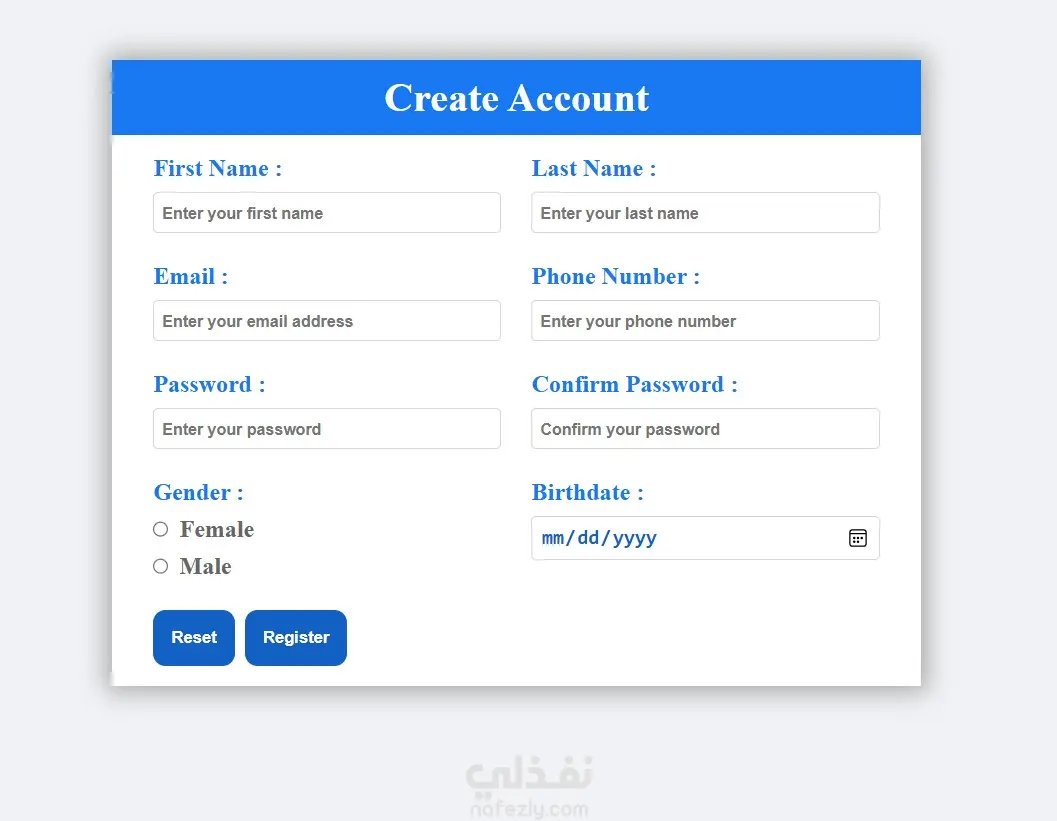1057x821 pixels.
Task: Click the Create Account header title
Action: (x=517, y=98)
